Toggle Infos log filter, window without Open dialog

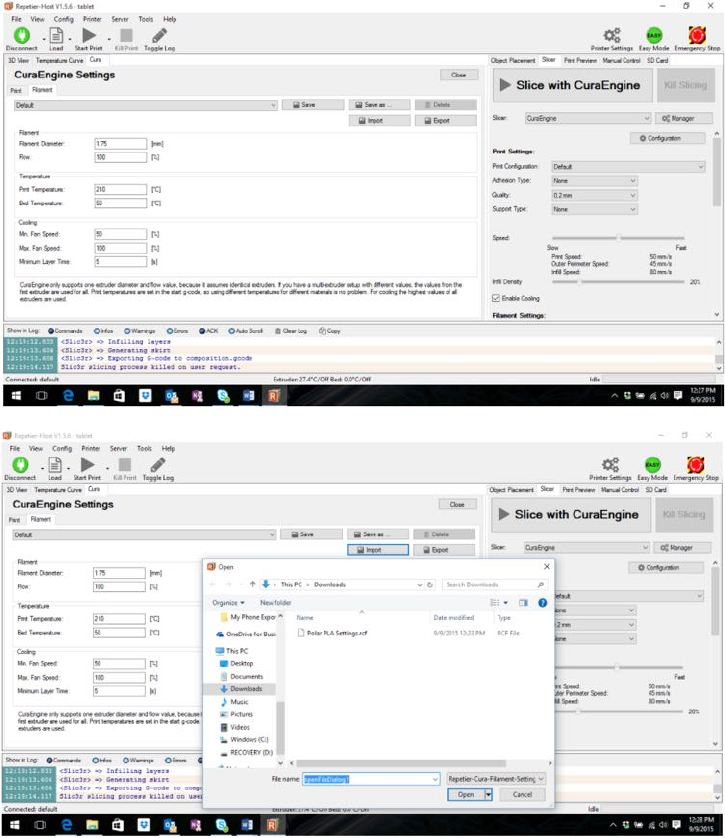[x=104, y=331]
